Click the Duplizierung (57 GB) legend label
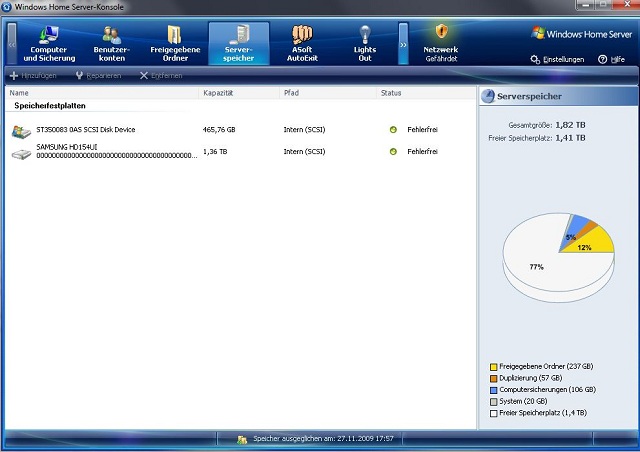This screenshot has width=640, height=452. tap(531, 378)
